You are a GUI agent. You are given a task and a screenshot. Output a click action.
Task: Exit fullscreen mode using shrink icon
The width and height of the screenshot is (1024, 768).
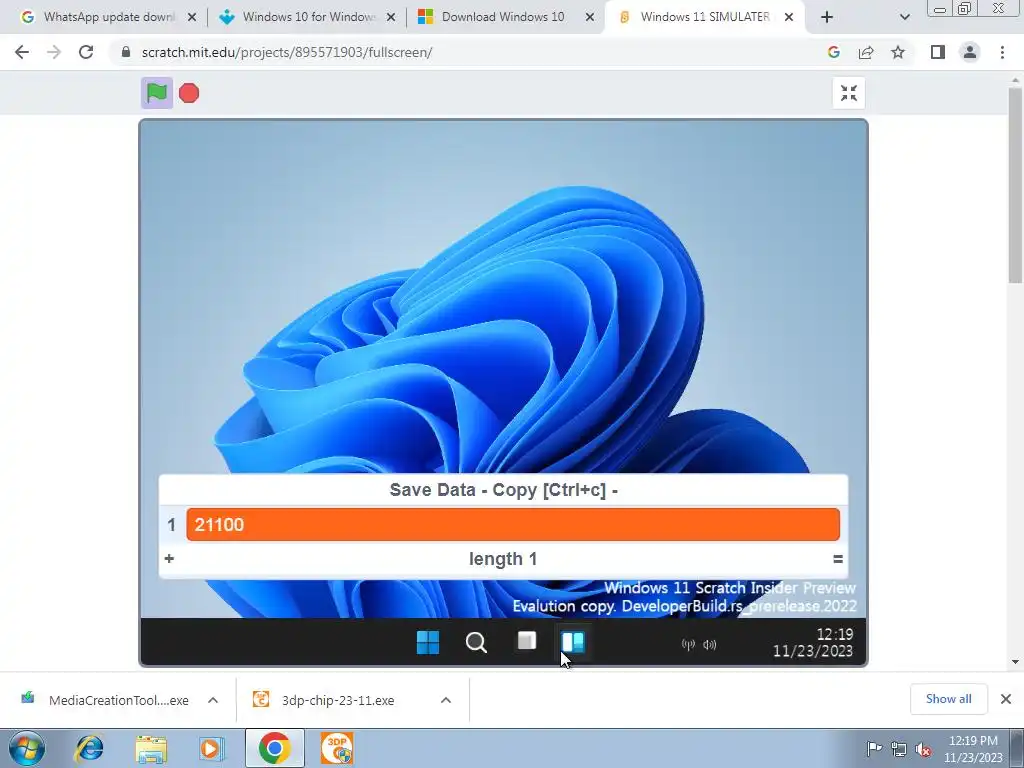pyautogui.click(x=848, y=93)
